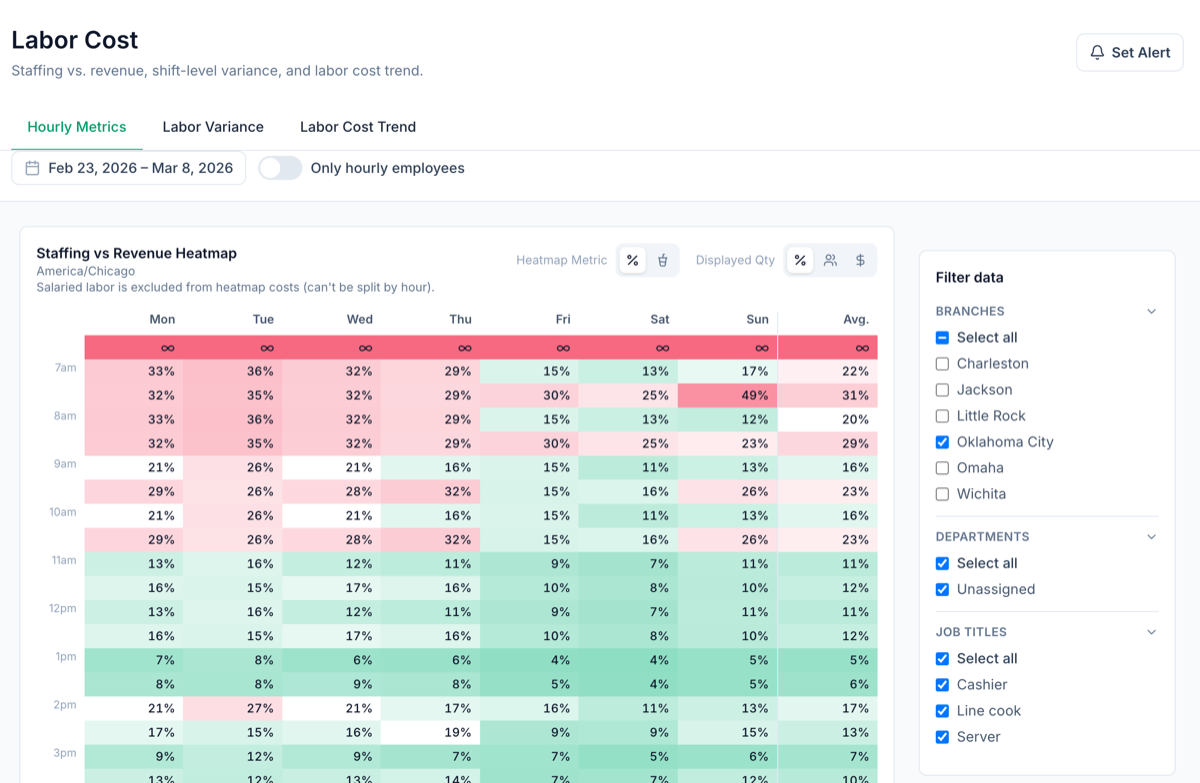Switch Heatmap Metric to the drink cup icon
The image size is (1200, 783).
[x=662, y=260]
